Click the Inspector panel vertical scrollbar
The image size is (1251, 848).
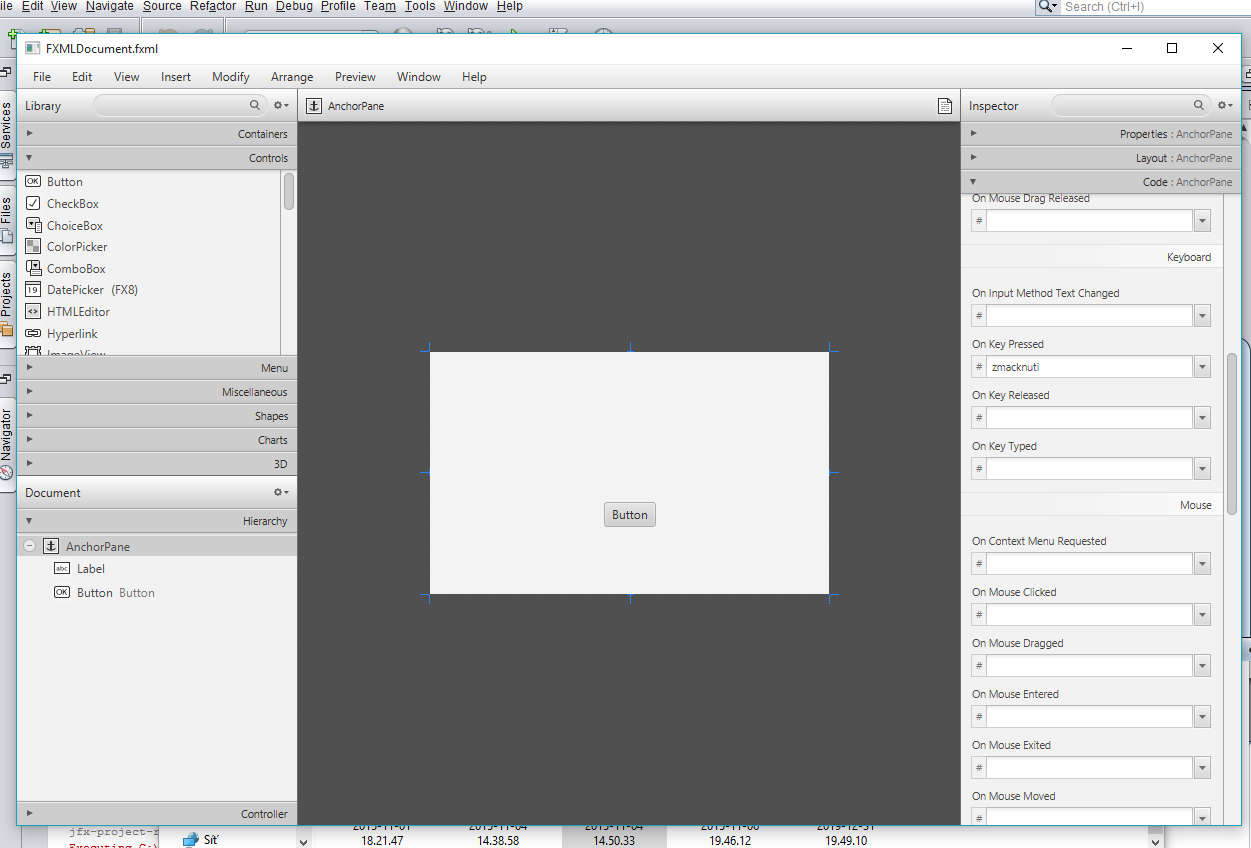tap(1232, 430)
